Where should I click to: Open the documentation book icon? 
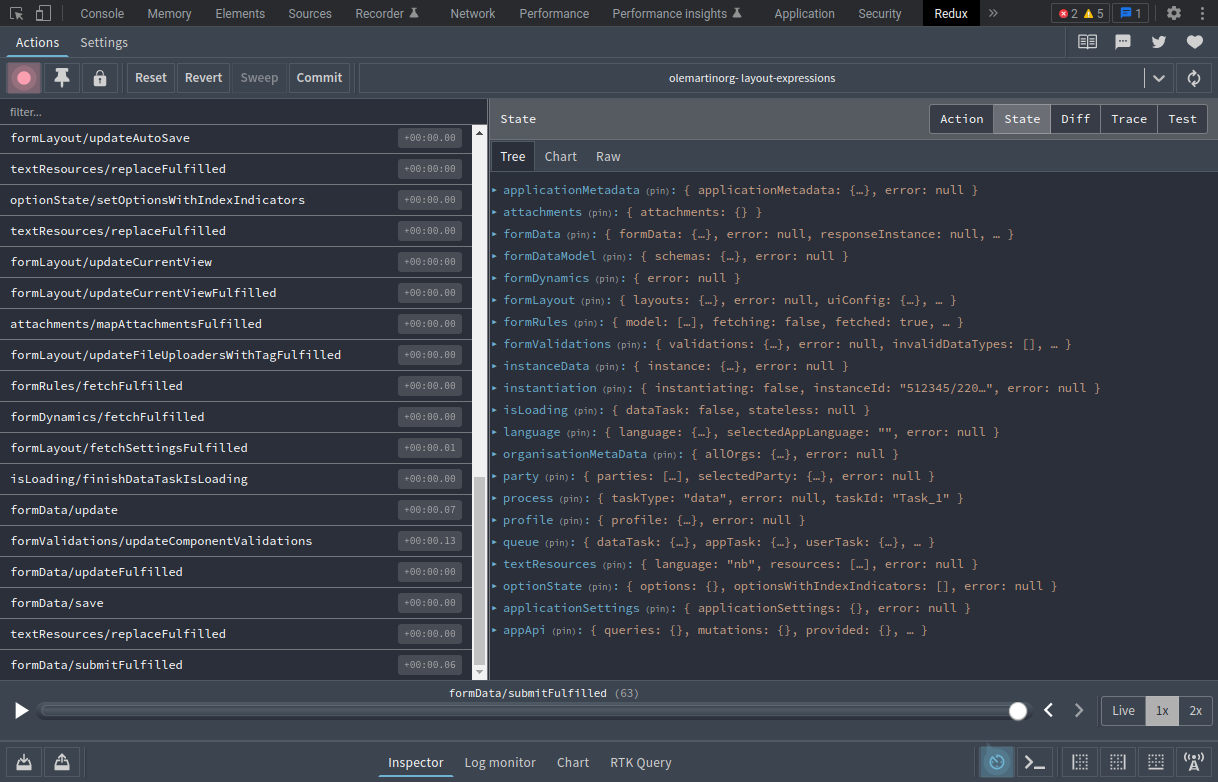point(1087,42)
